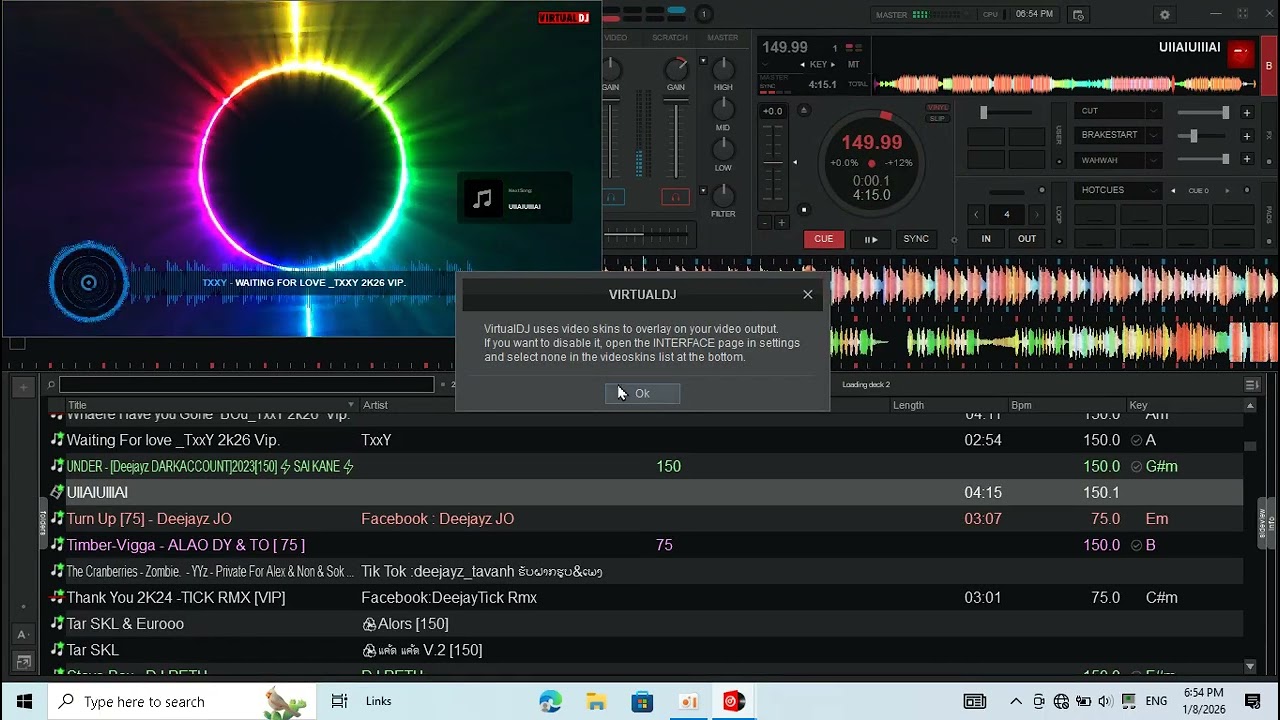Open the WAHWAH effect dropdown
The height and width of the screenshot is (720, 1280).
(1117, 160)
